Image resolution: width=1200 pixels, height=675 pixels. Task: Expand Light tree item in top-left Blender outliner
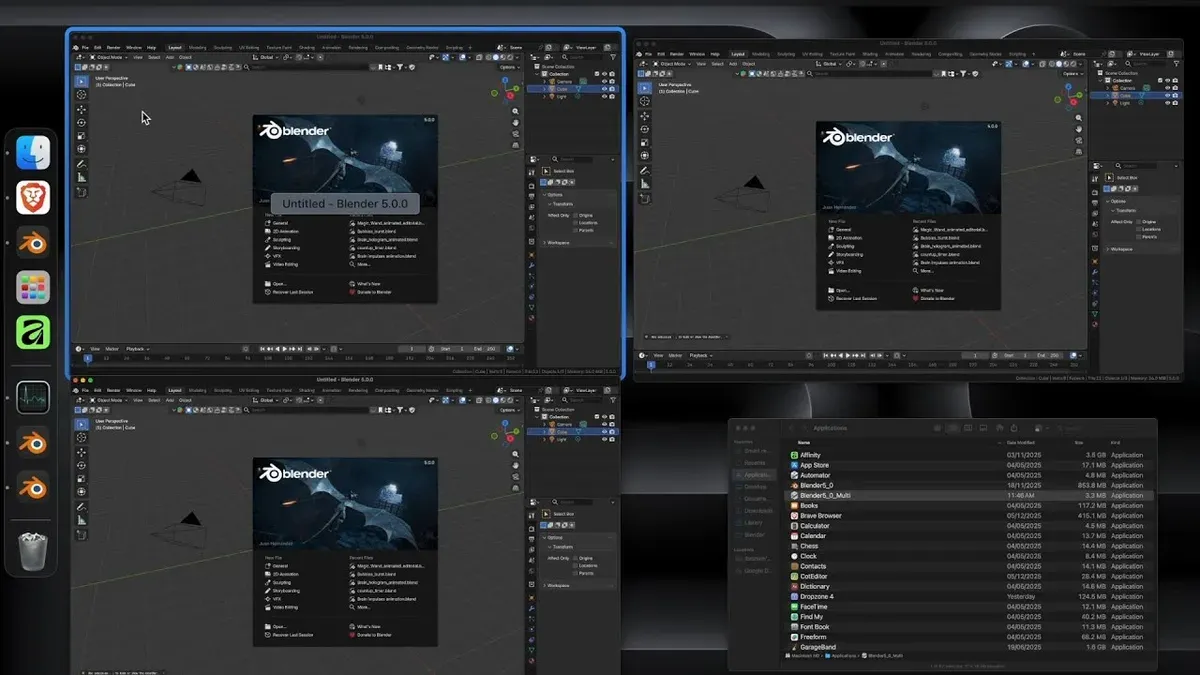(x=545, y=96)
